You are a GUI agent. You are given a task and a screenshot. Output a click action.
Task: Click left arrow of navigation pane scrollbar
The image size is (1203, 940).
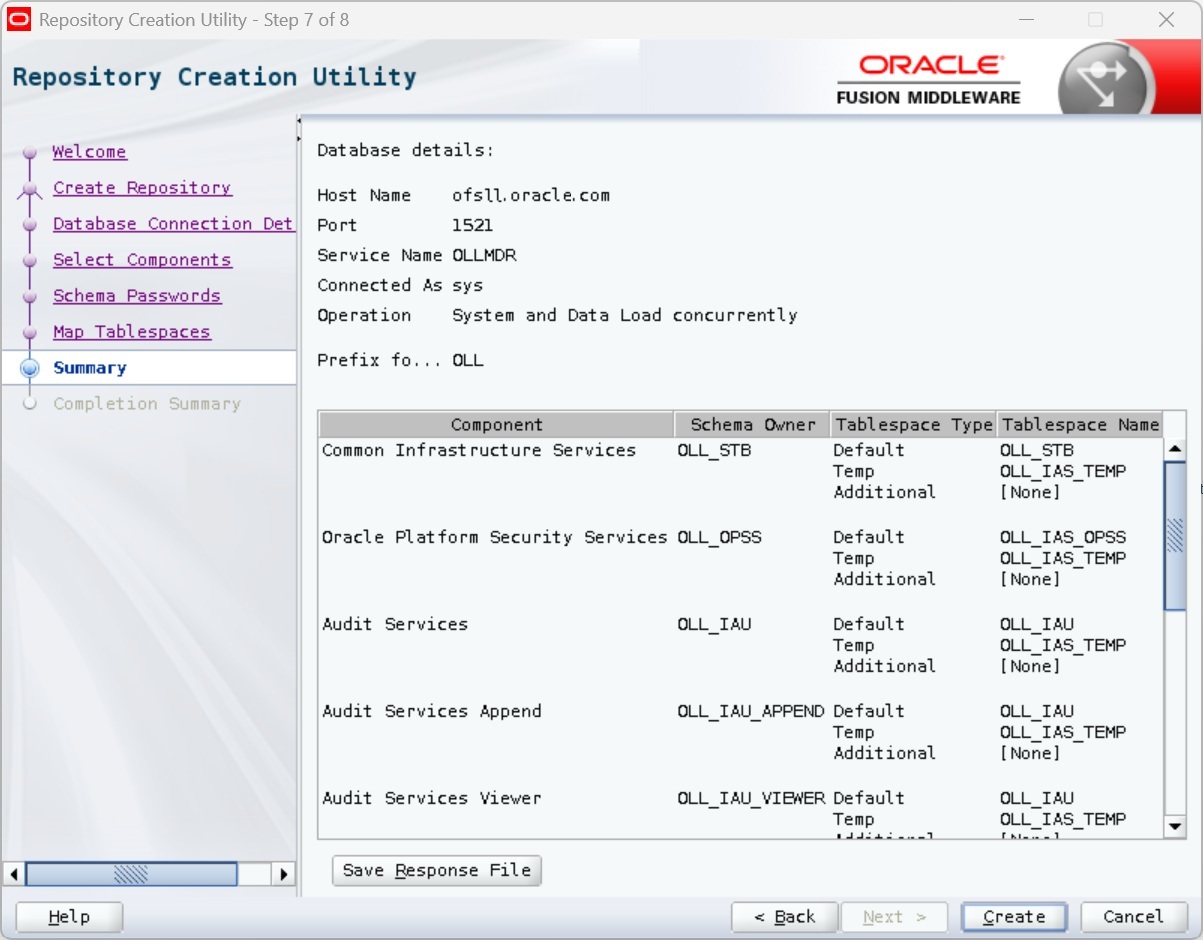click(x=14, y=874)
